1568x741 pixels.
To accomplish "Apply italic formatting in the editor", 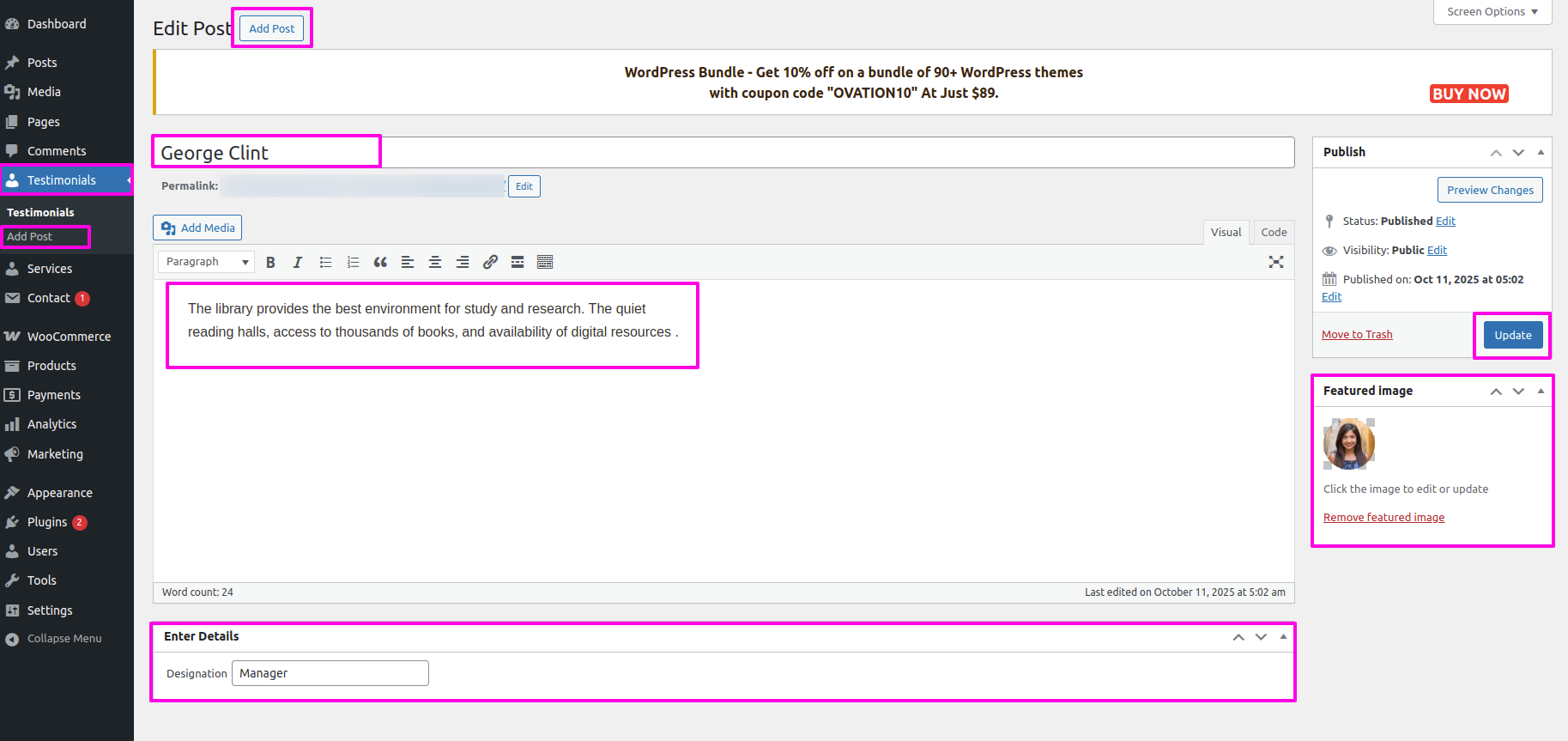I will tap(298, 263).
